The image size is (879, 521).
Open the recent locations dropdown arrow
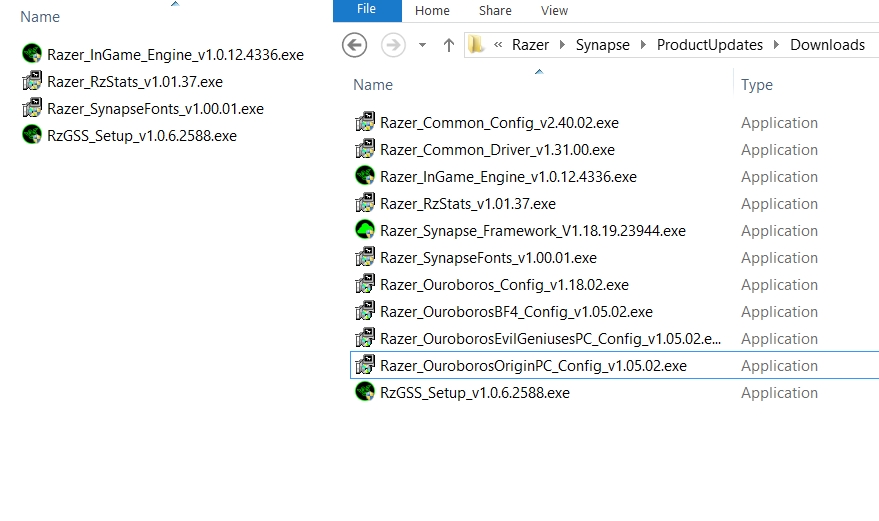coord(423,45)
